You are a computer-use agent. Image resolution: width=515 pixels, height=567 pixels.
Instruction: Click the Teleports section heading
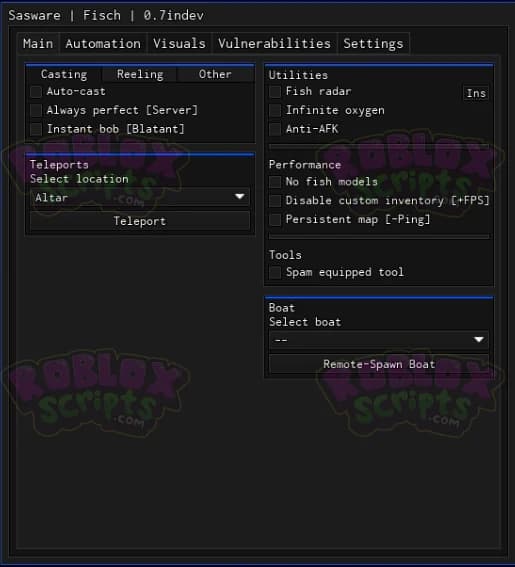[59, 165]
